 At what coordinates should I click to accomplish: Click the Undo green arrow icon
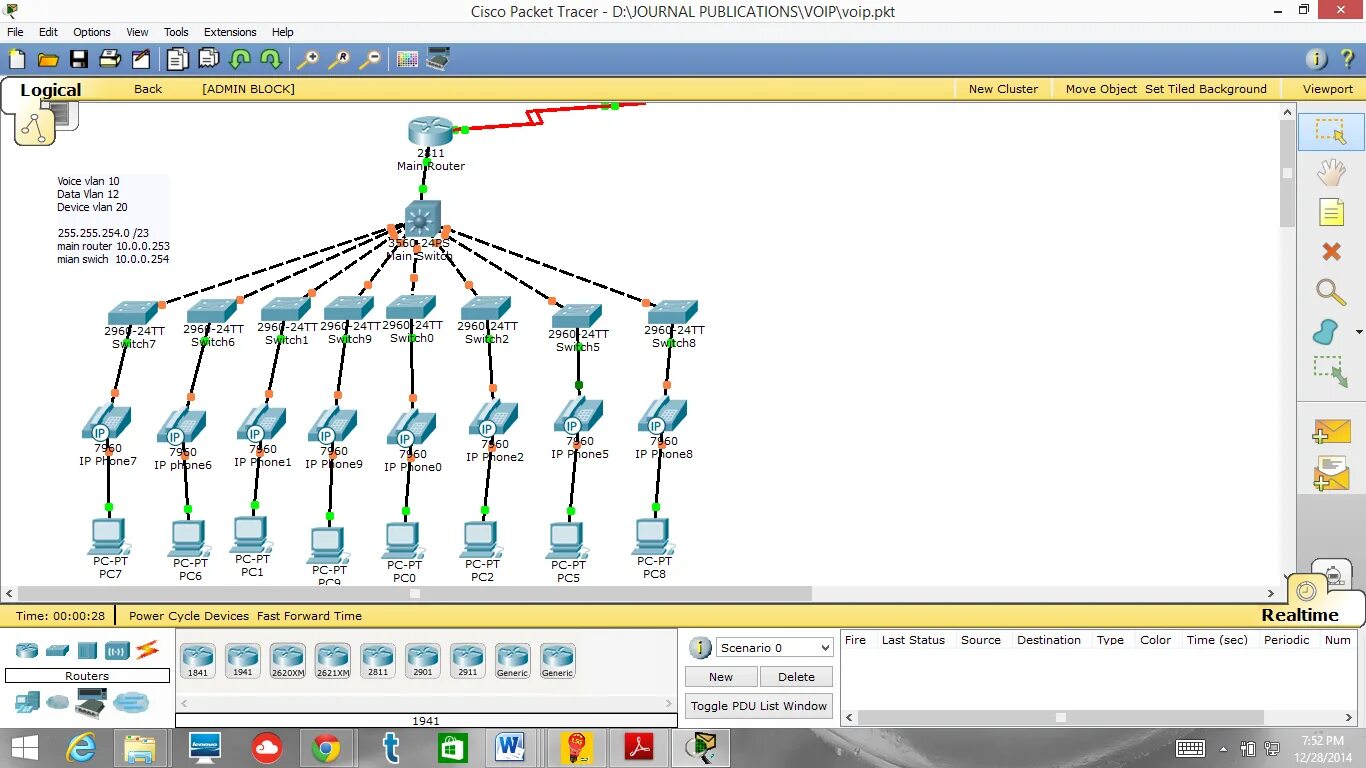click(239, 59)
